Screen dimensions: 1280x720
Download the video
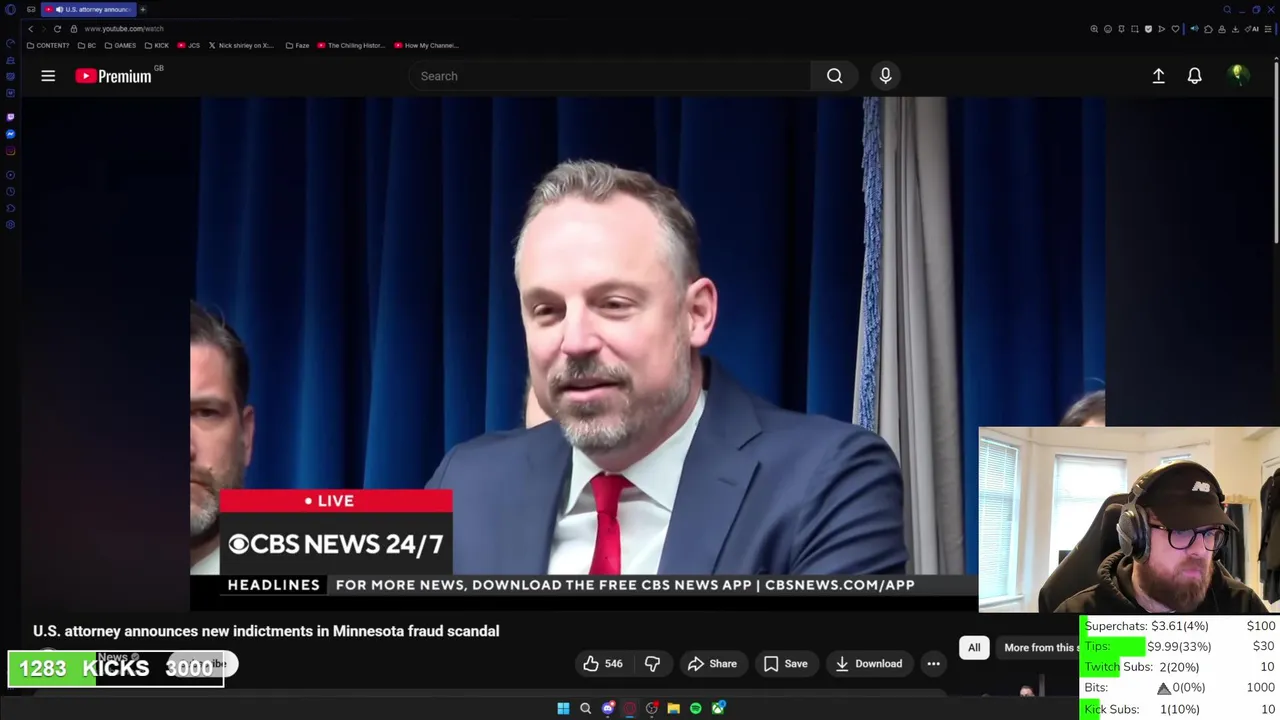click(868, 664)
